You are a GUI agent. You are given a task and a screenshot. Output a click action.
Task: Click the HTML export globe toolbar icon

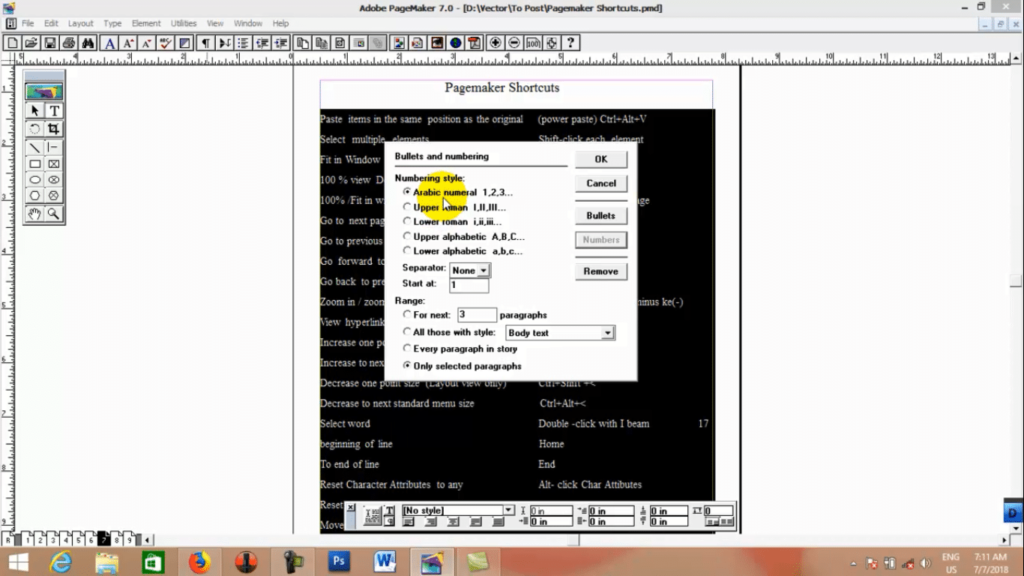tap(456, 43)
